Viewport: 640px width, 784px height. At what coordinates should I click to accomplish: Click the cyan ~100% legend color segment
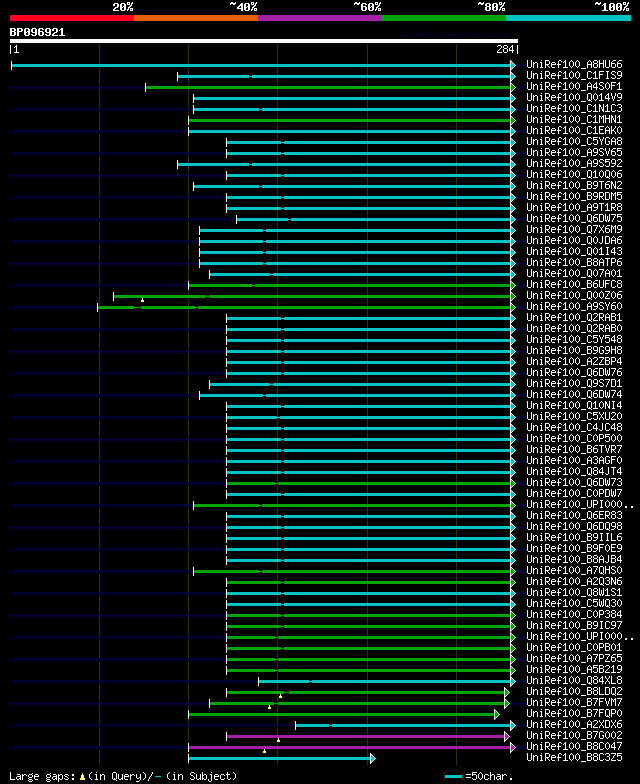(568, 18)
